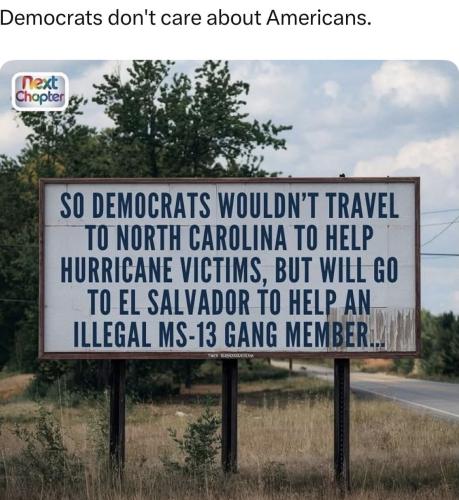
Task: Open the billboard image in the post
Action: point(229,280)
